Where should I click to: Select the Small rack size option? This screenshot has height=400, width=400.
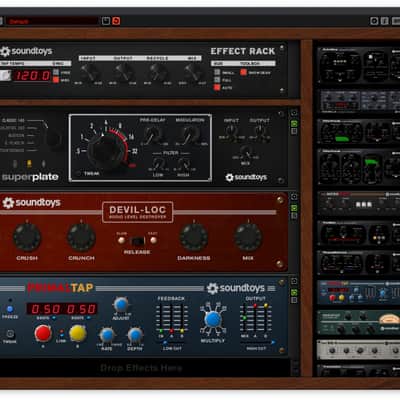pyautogui.click(x=217, y=72)
